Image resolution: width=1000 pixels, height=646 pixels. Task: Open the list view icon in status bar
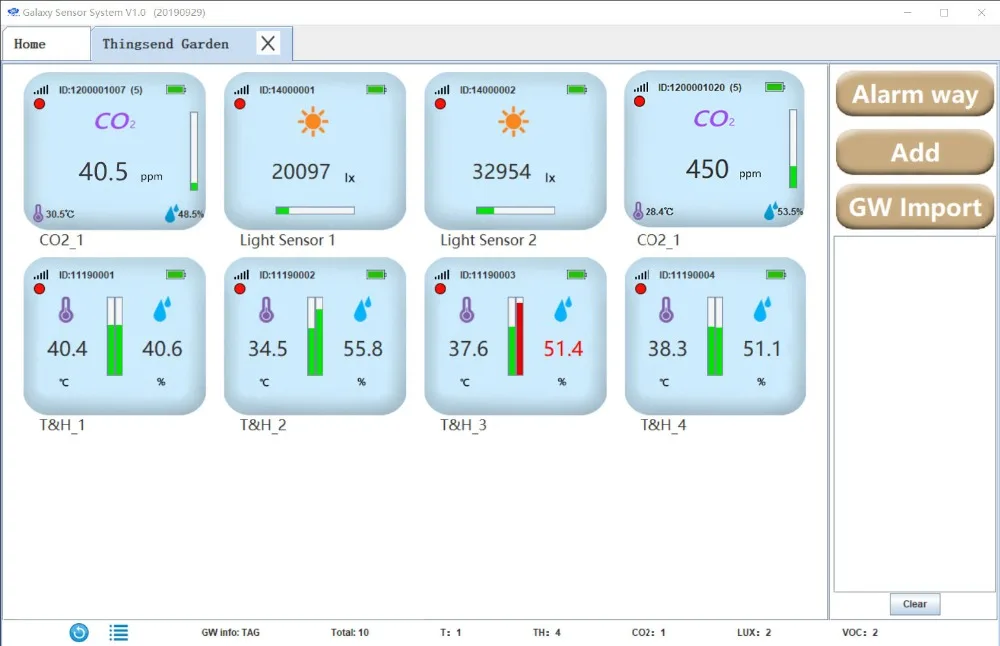[119, 633]
